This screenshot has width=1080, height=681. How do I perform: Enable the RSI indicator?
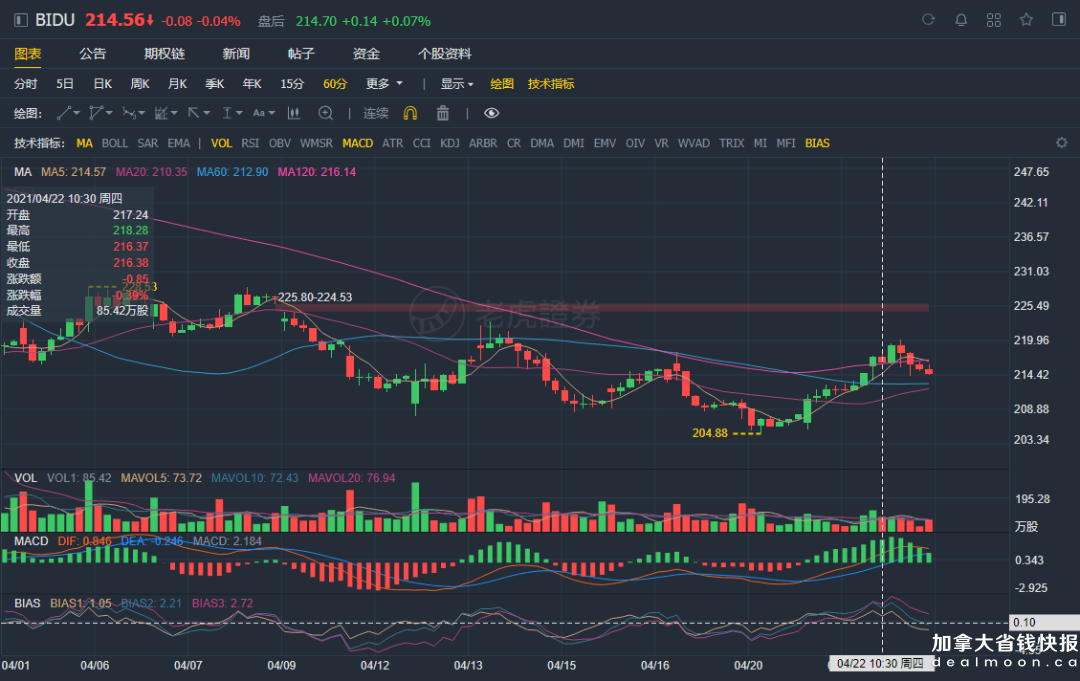pos(250,143)
